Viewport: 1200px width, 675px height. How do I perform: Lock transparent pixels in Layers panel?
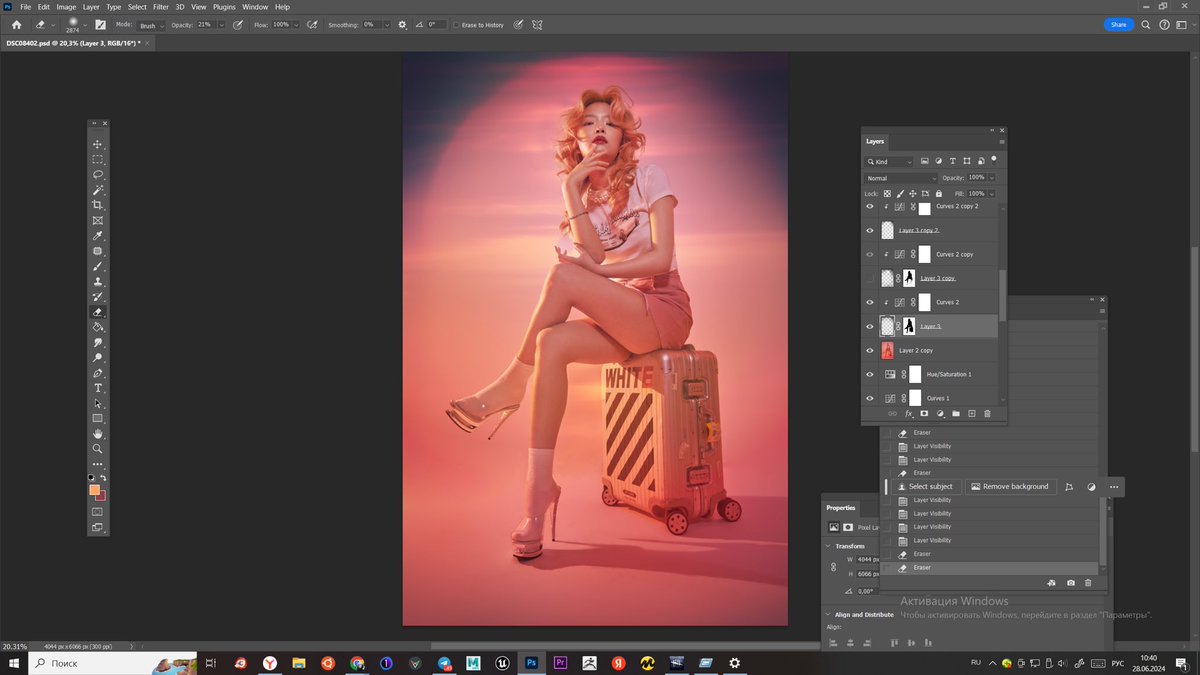(x=886, y=193)
